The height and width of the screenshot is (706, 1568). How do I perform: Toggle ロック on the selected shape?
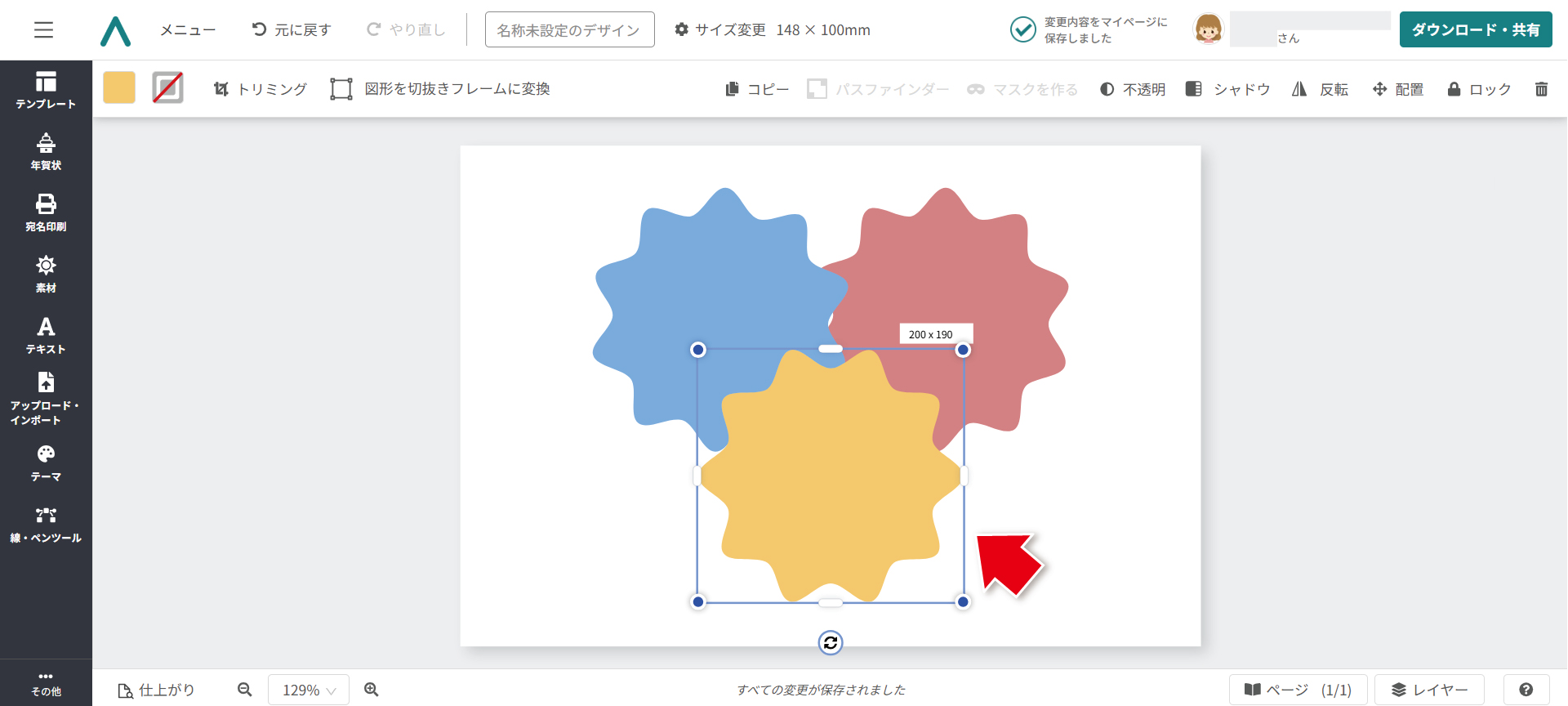click(x=1479, y=89)
